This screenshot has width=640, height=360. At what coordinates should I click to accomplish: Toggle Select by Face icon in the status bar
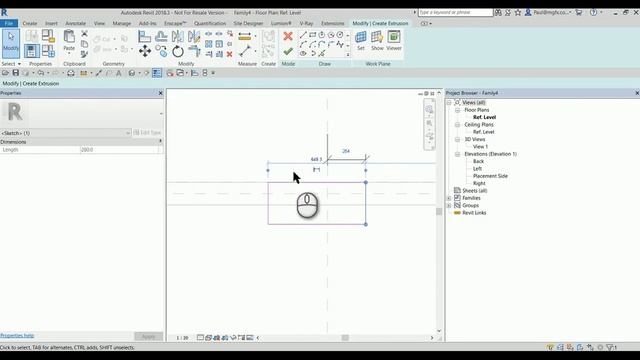[x=580, y=347]
